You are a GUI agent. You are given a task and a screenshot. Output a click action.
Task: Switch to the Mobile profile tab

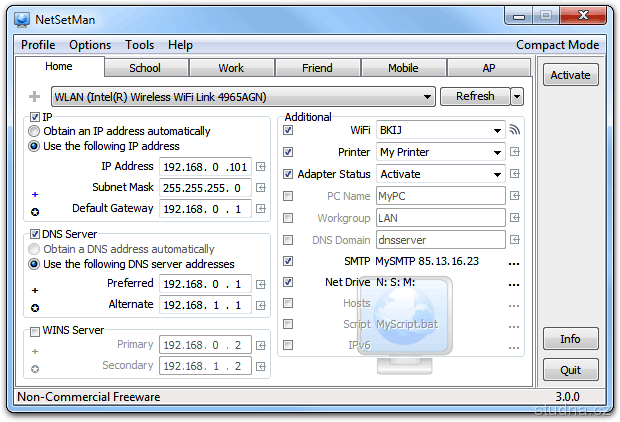click(x=403, y=68)
